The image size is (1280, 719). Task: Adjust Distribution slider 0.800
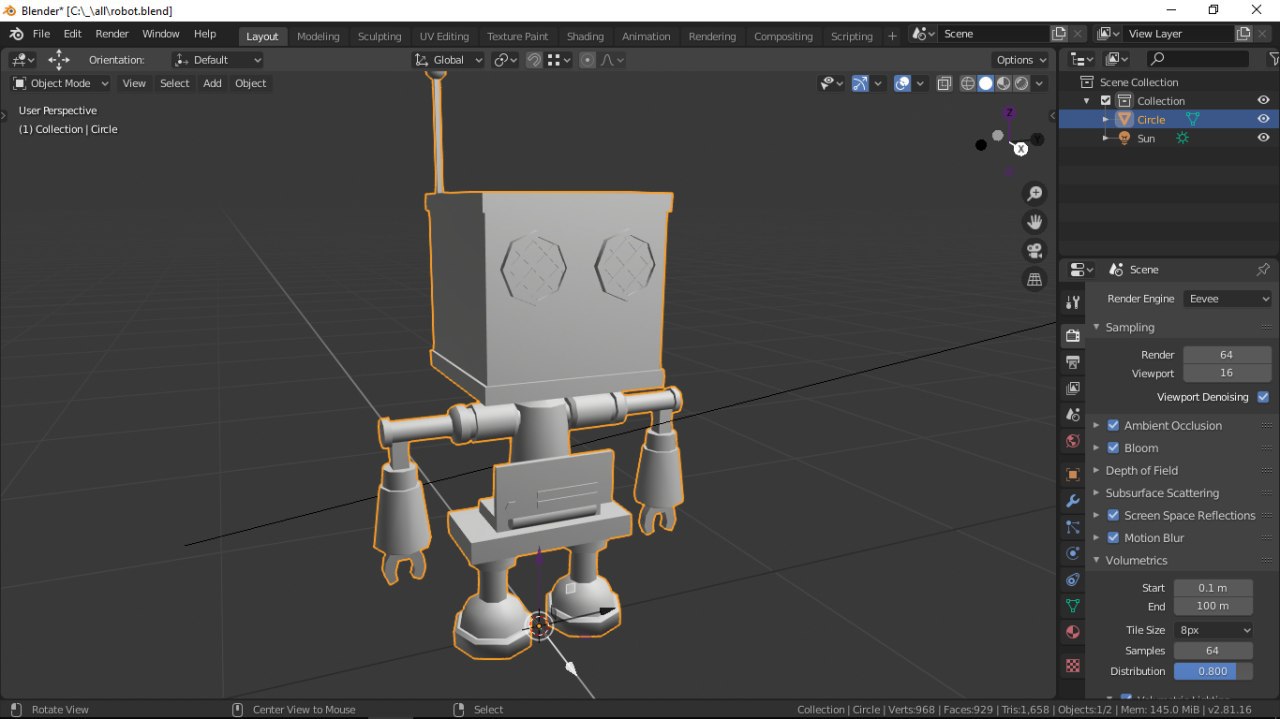click(x=1213, y=671)
